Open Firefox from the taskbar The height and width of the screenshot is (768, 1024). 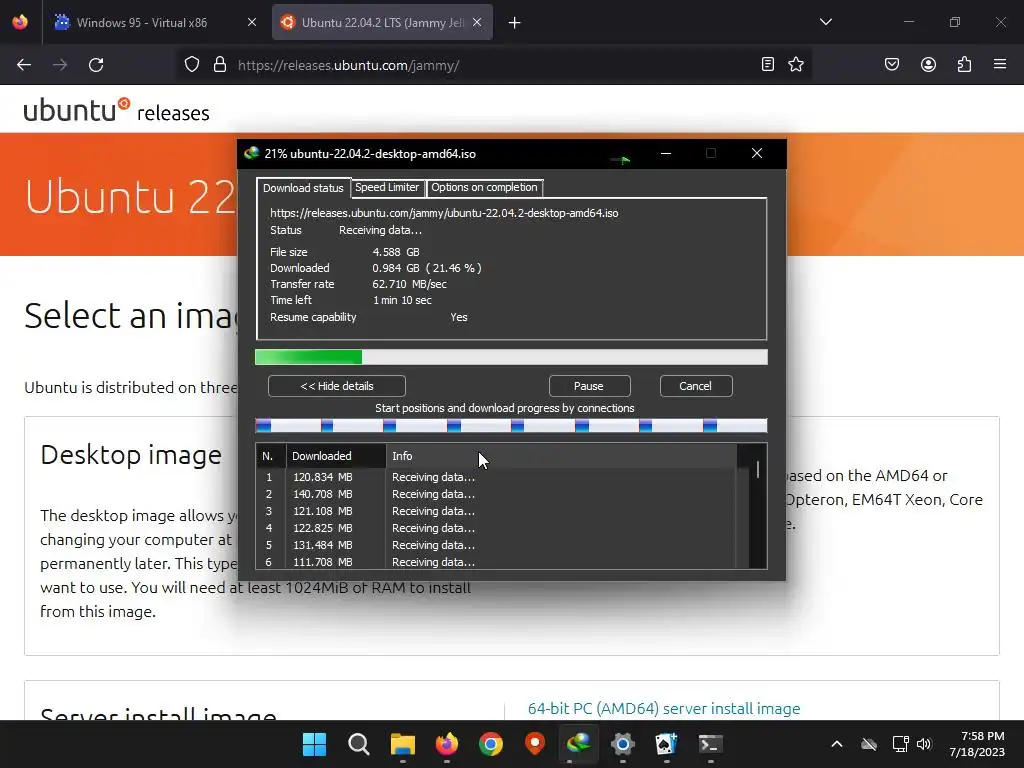click(447, 744)
